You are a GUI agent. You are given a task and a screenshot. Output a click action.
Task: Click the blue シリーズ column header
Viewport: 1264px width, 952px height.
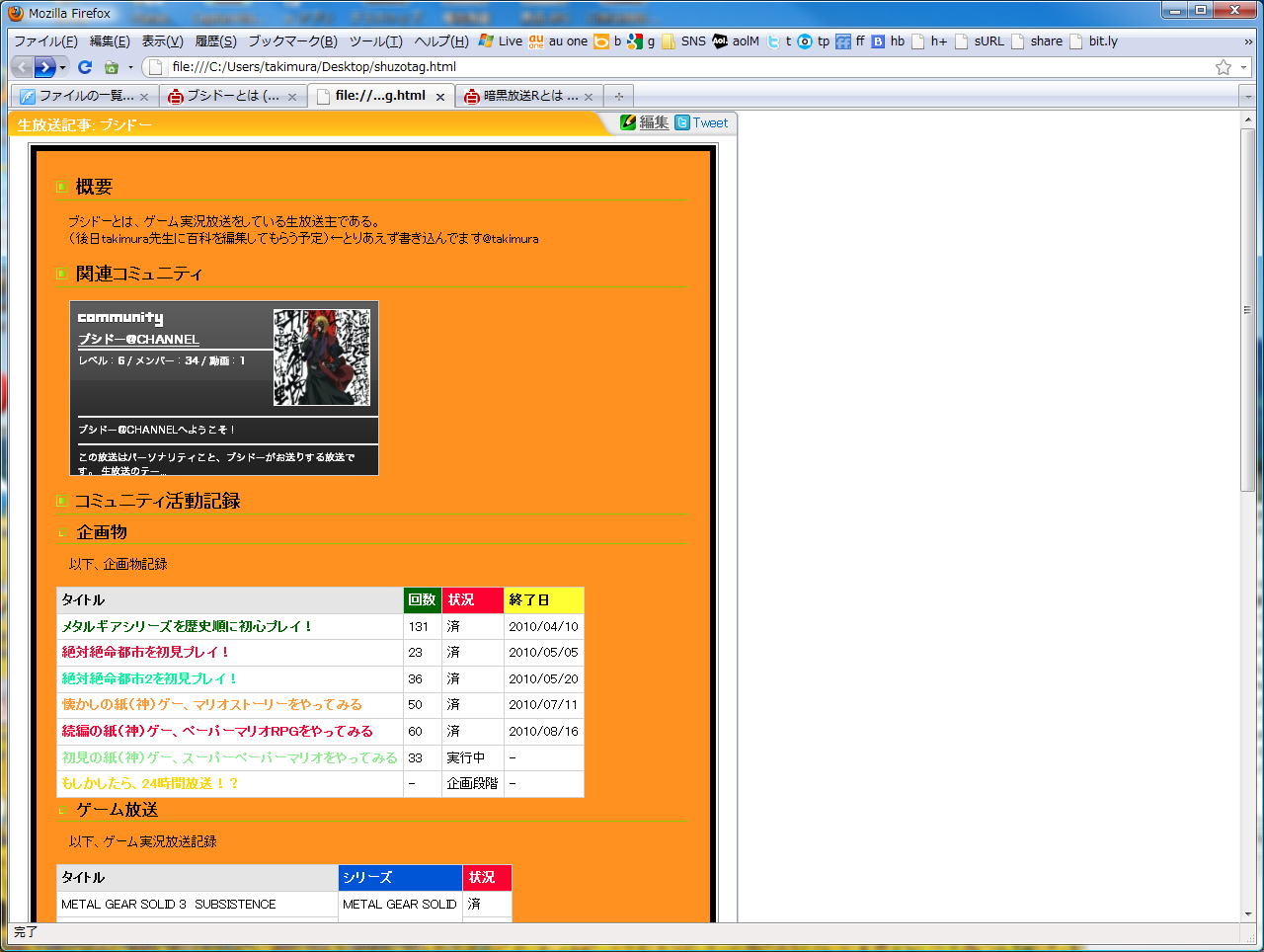[x=400, y=878]
